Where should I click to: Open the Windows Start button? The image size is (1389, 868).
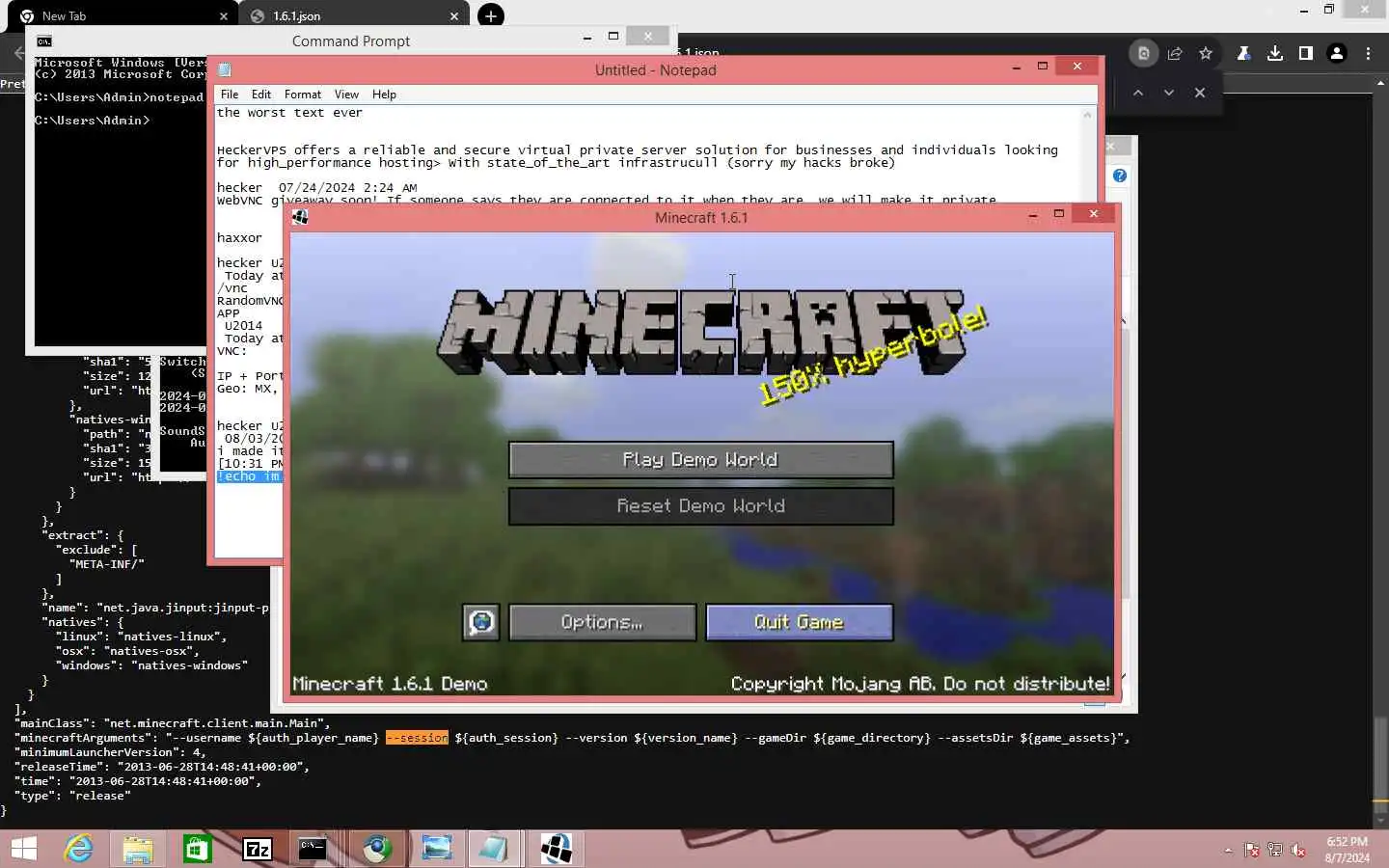point(24,849)
